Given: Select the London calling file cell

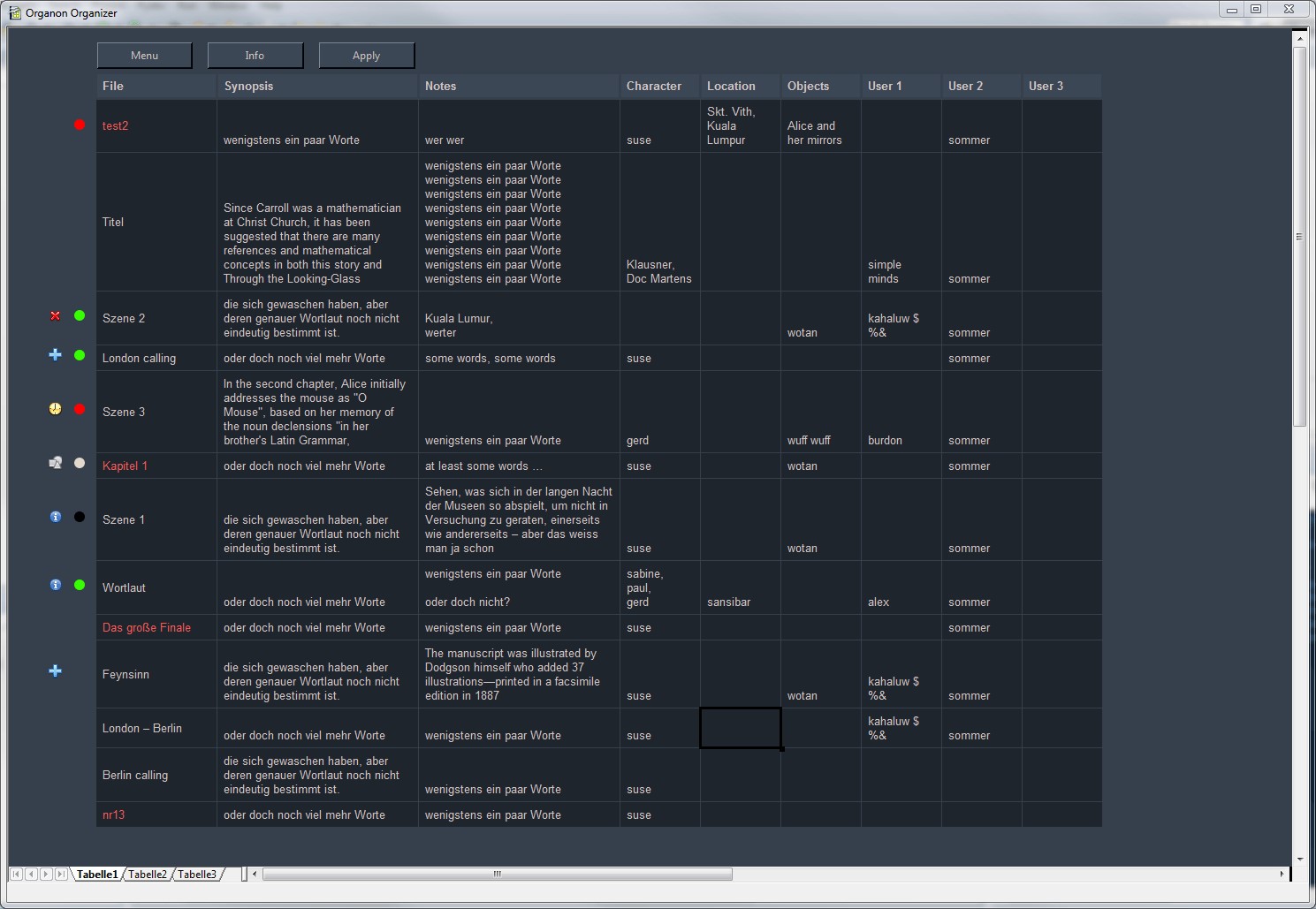Looking at the screenshot, I should 156,358.
